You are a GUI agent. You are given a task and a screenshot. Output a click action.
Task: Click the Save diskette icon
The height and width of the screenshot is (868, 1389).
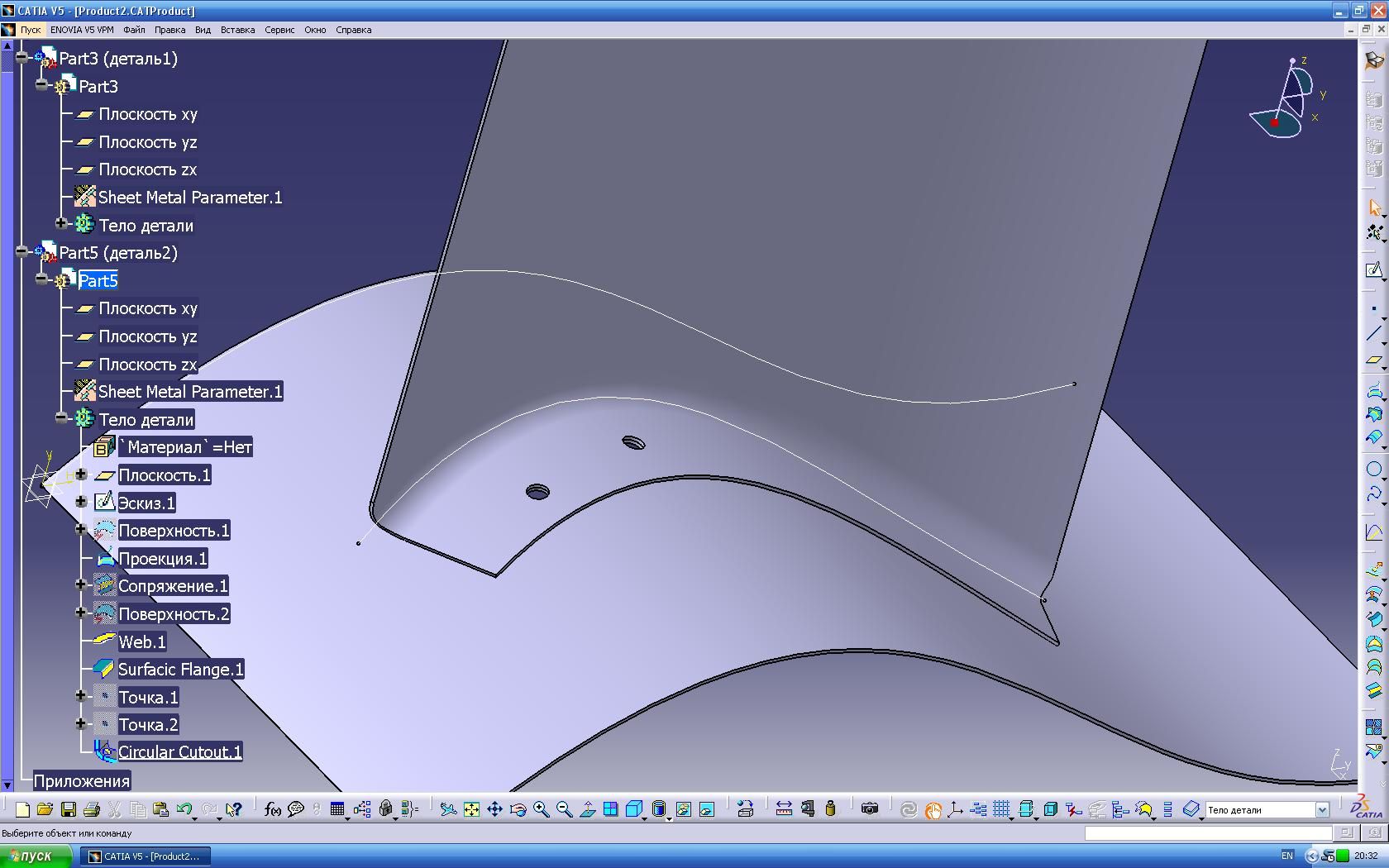[69, 809]
